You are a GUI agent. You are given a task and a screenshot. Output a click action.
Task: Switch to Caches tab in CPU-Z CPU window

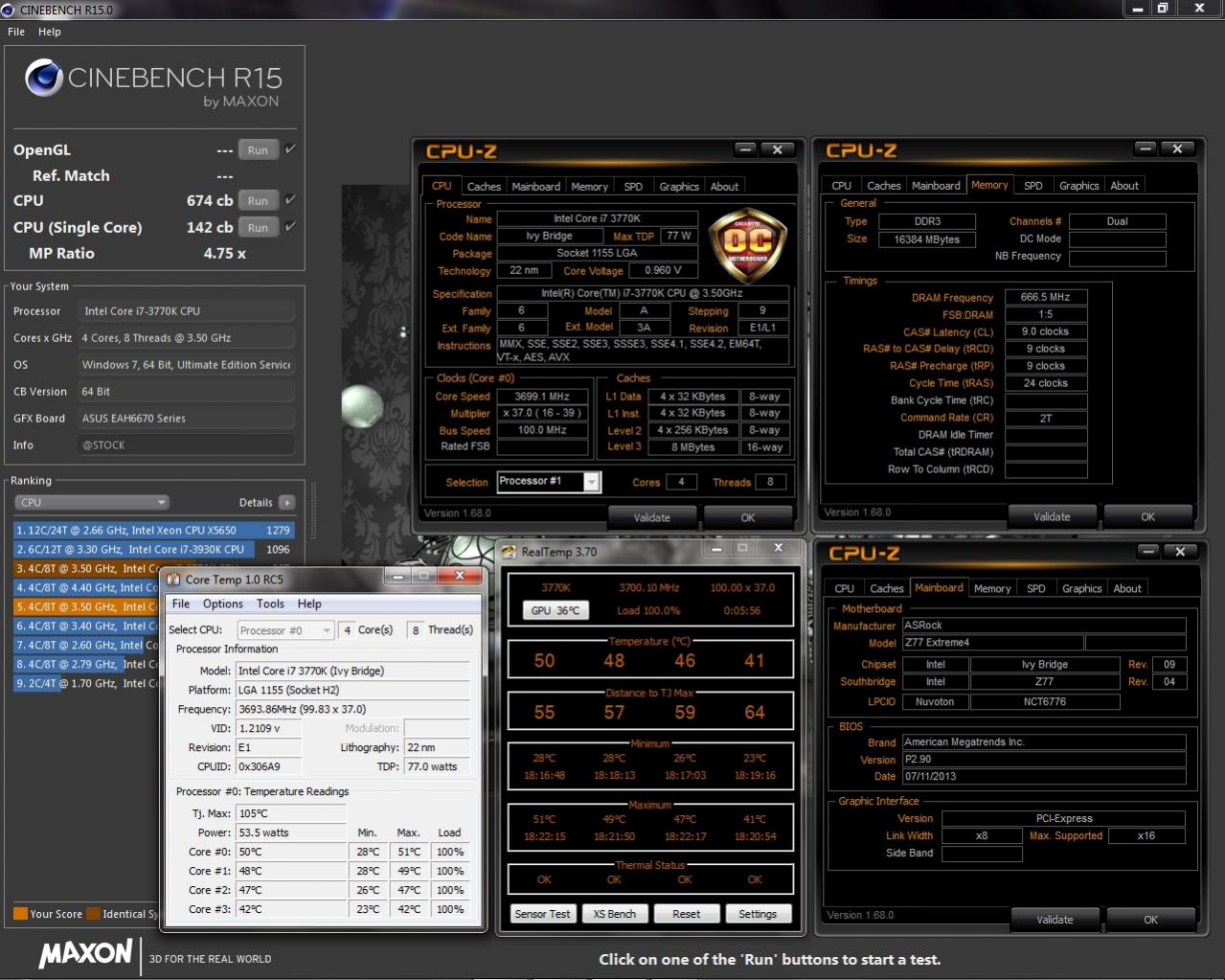click(x=484, y=187)
